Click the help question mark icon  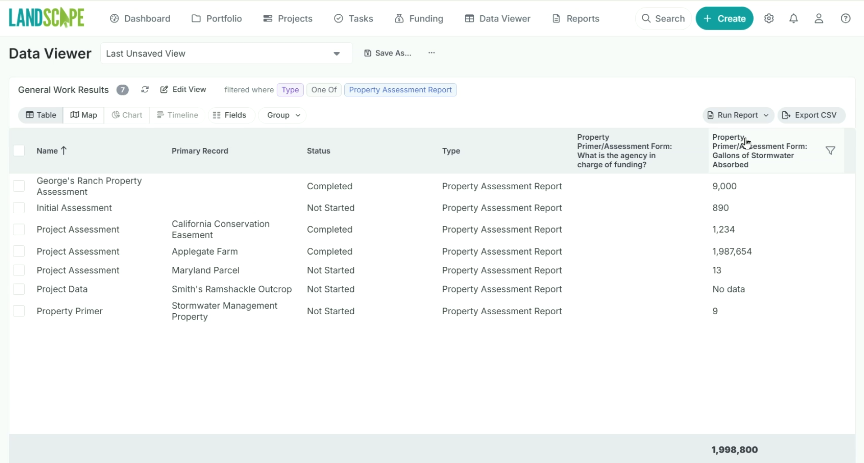[845, 18]
